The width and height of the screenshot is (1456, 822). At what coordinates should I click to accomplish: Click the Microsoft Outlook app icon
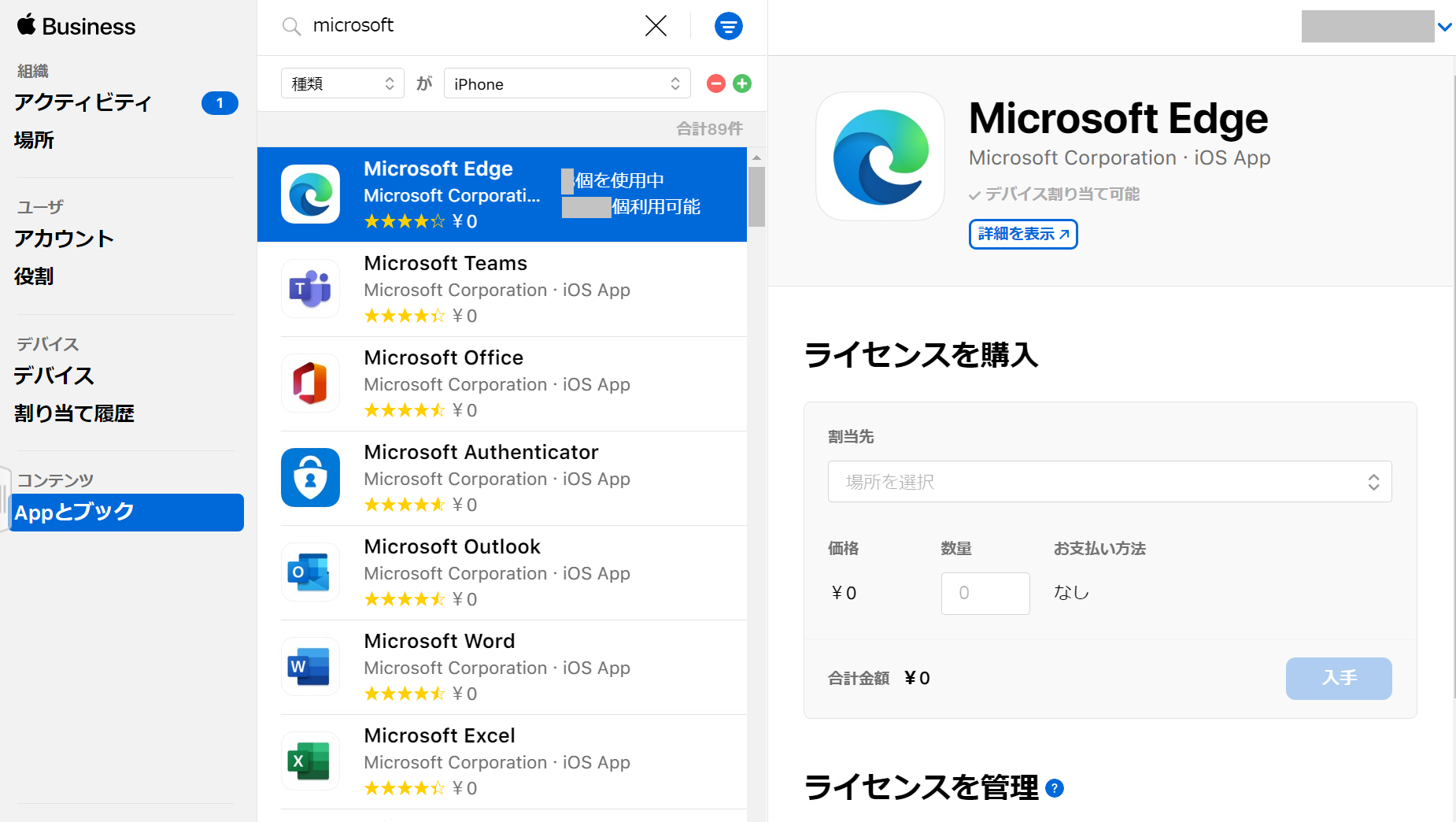[310, 572]
